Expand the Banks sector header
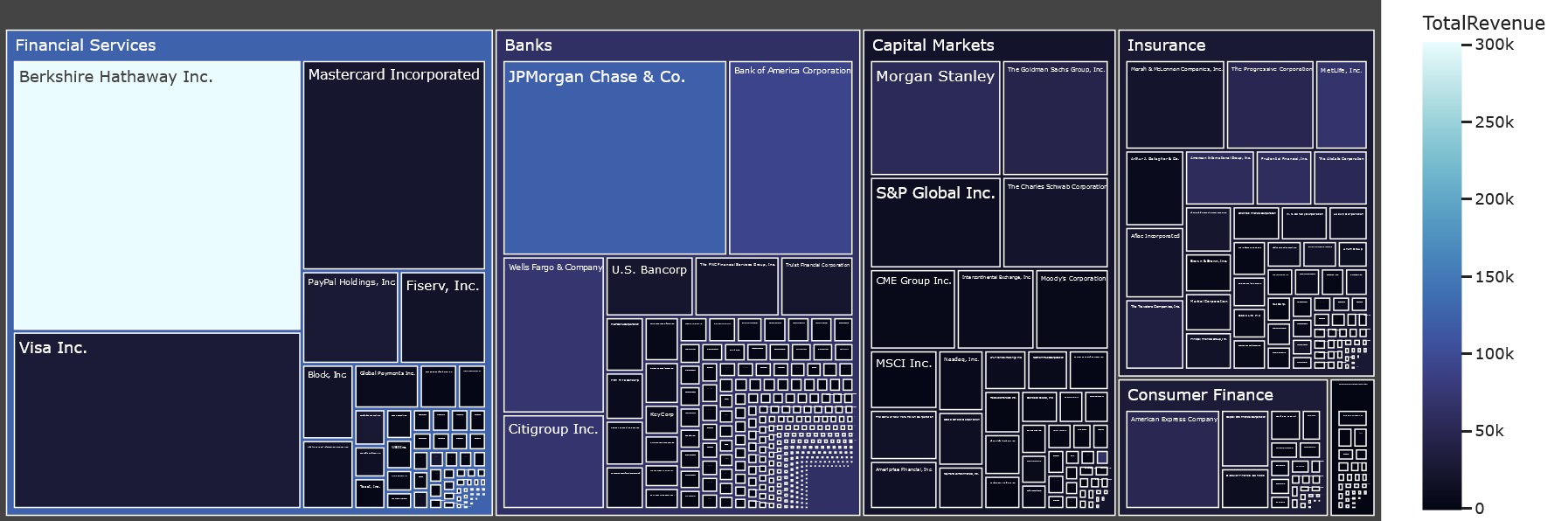This screenshot has width=1568, height=521. pos(528,45)
